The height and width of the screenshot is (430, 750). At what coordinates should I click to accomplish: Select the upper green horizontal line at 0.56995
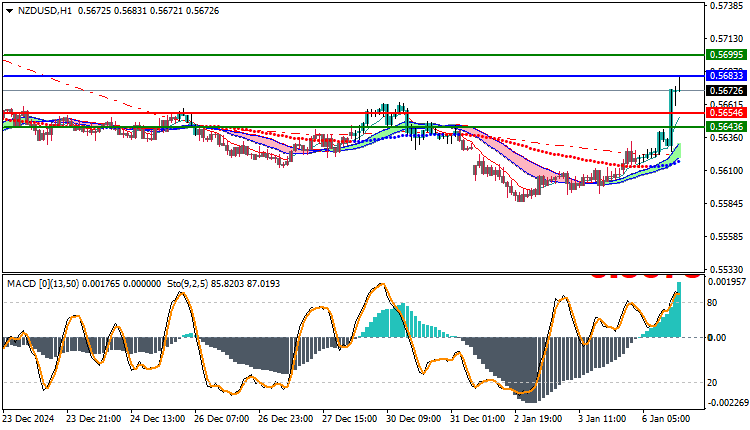353,55
